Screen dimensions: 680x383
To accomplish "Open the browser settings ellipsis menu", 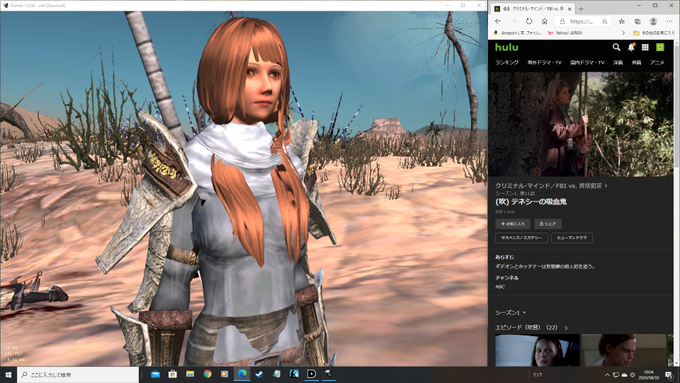I will pyautogui.click(x=670, y=21).
